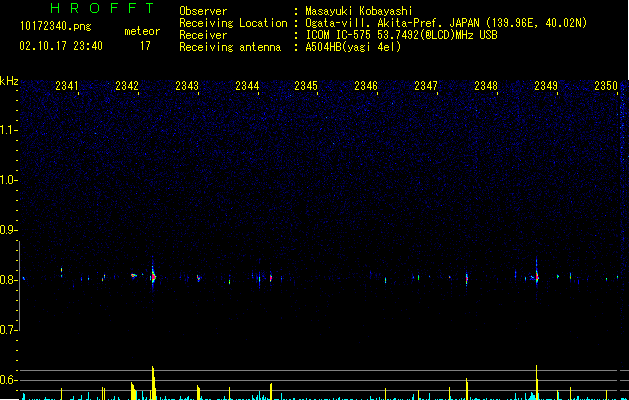
Task: Click the 2345 time marker
Action: pos(306,86)
